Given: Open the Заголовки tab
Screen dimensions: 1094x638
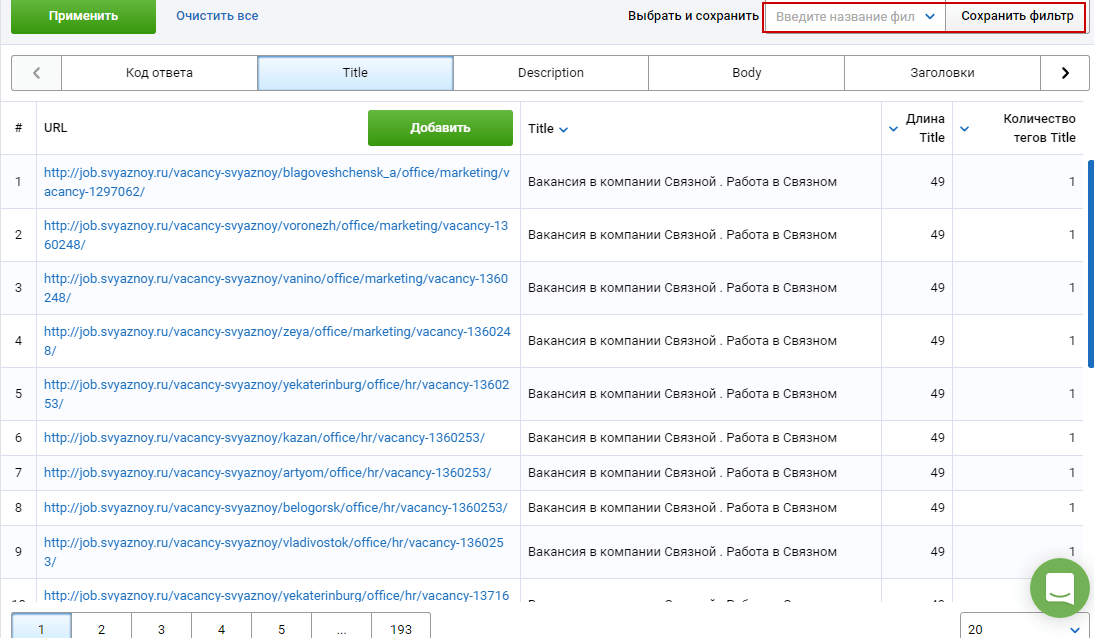Looking at the screenshot, I should [942, 73].
